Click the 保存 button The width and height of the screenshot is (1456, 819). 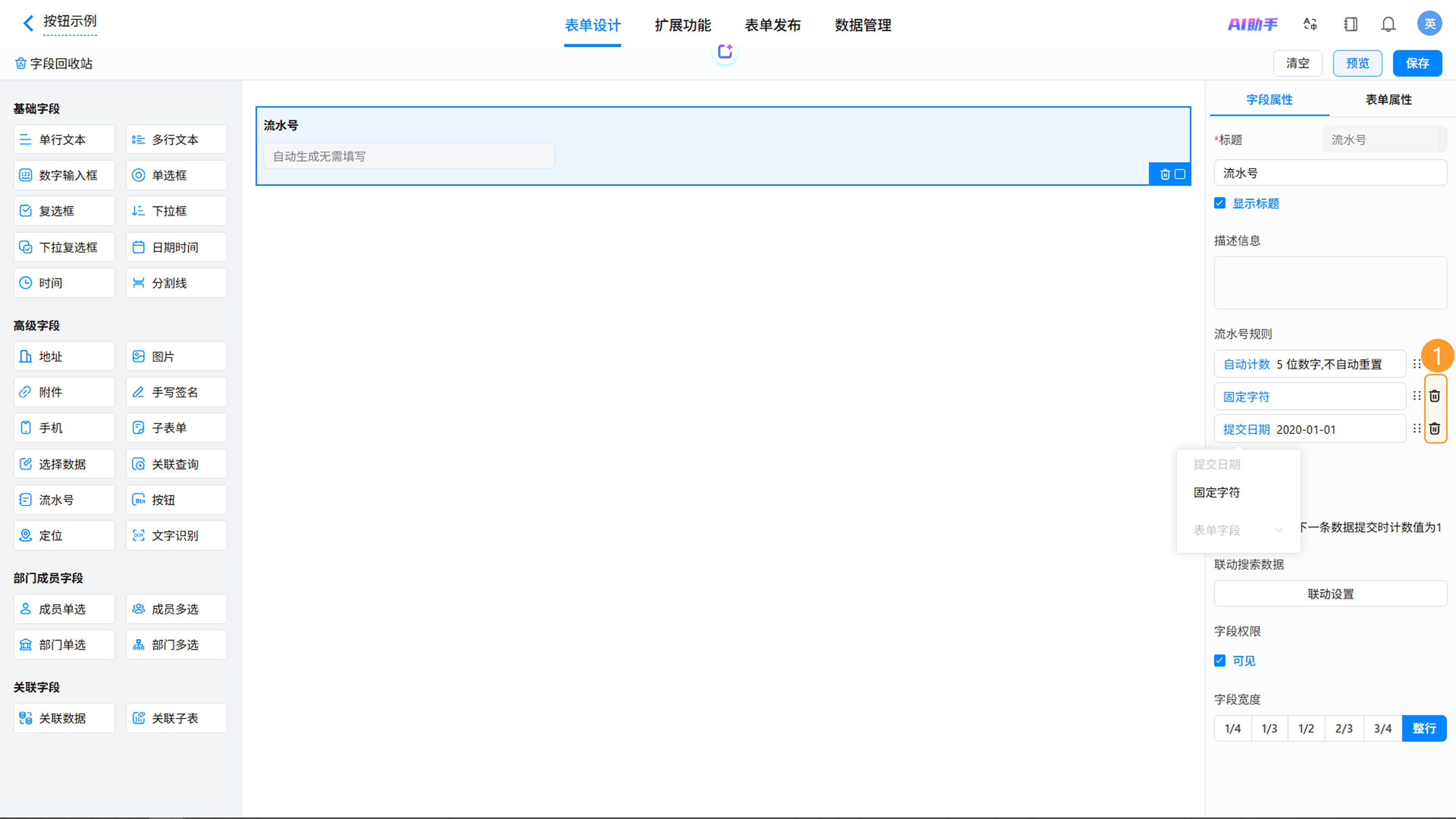coord(1417,63)
